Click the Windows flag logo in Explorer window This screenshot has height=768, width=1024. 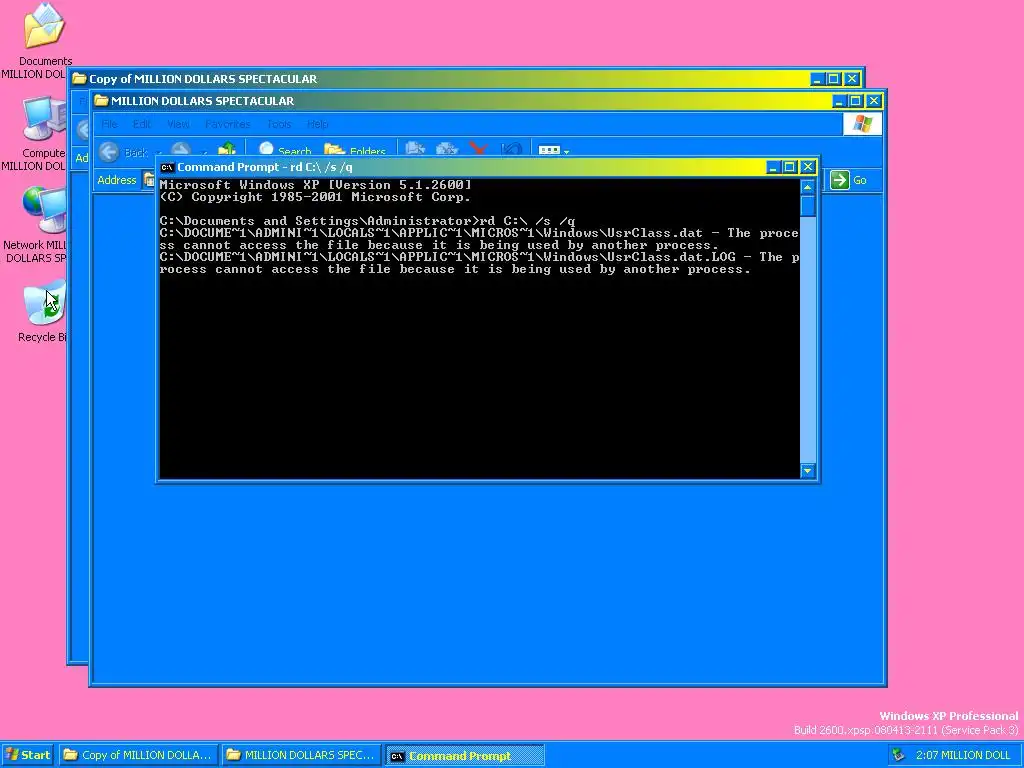[x=862, y=124]
